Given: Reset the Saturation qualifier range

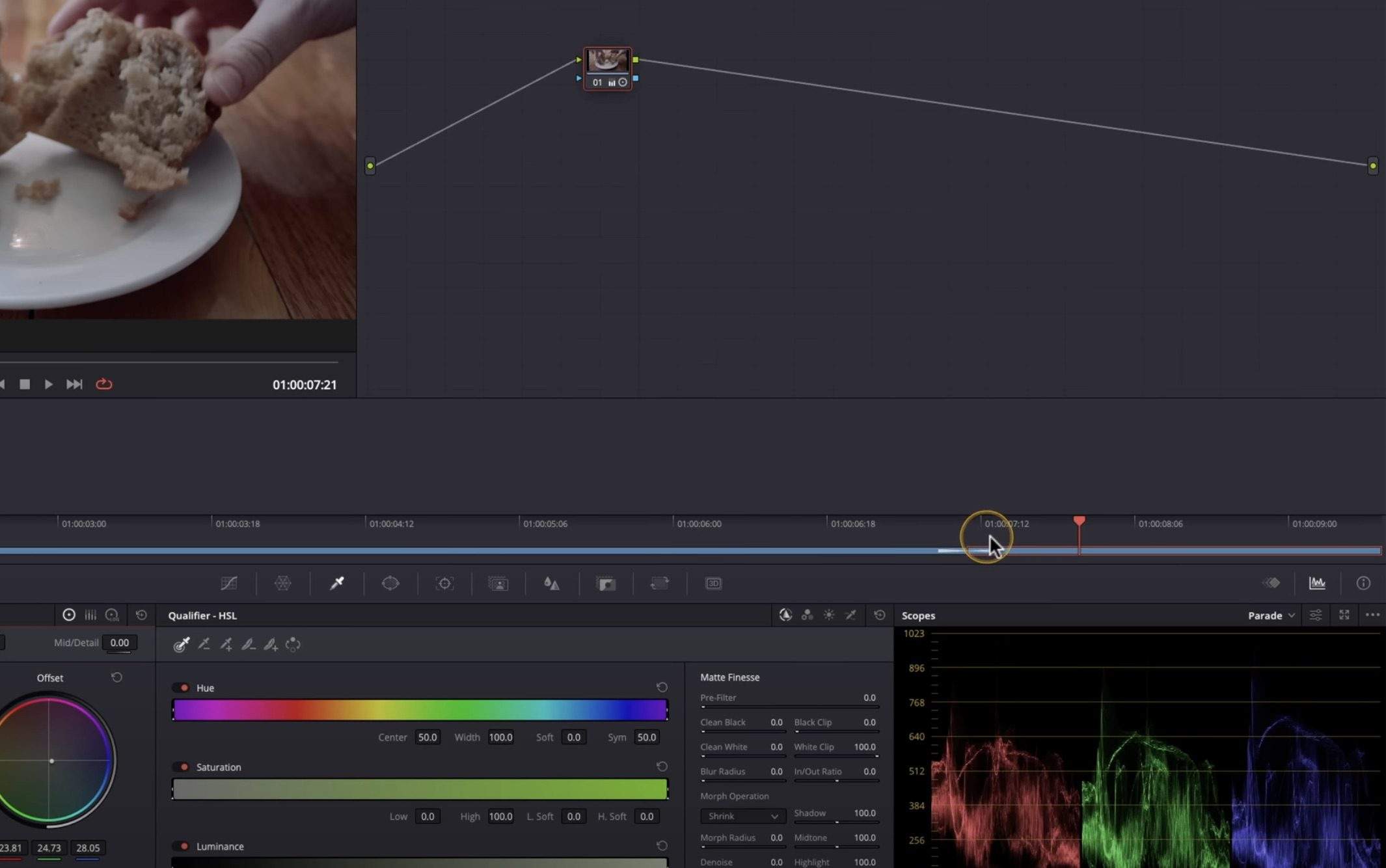Looking at the screenshot, I should pyautogui.click(x=662, y=766).
